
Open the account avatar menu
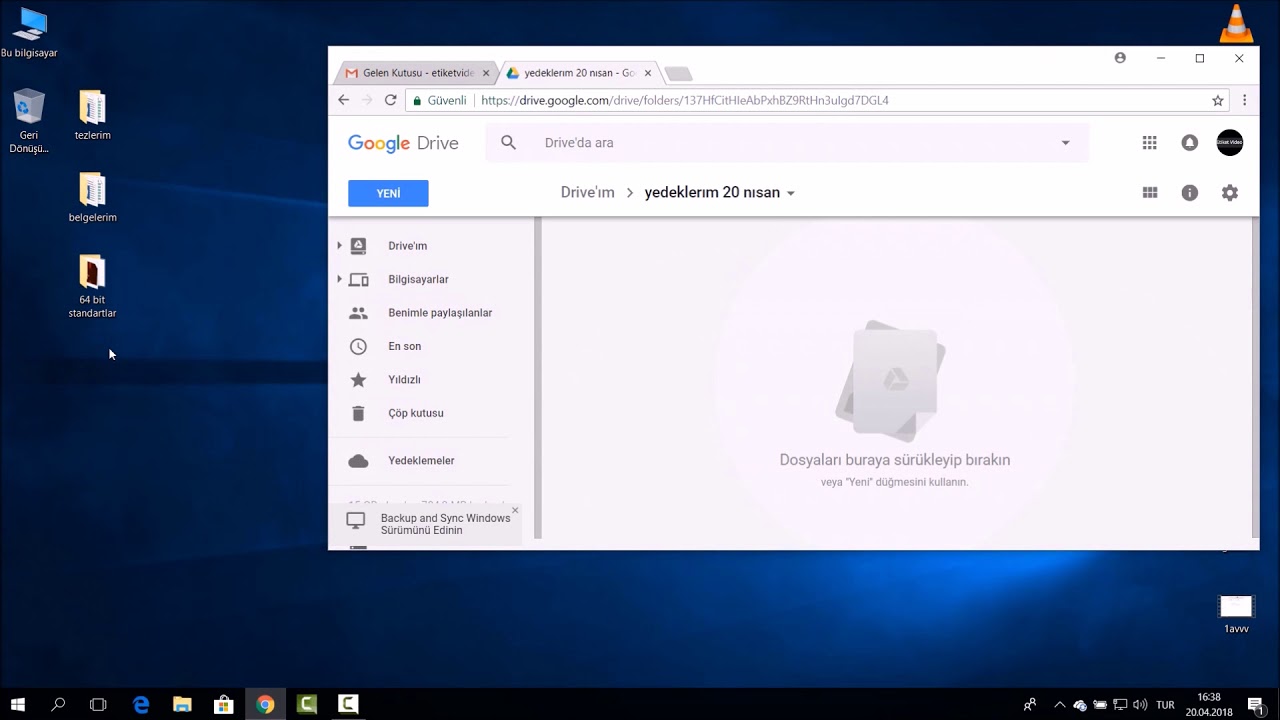point(1230,143)
